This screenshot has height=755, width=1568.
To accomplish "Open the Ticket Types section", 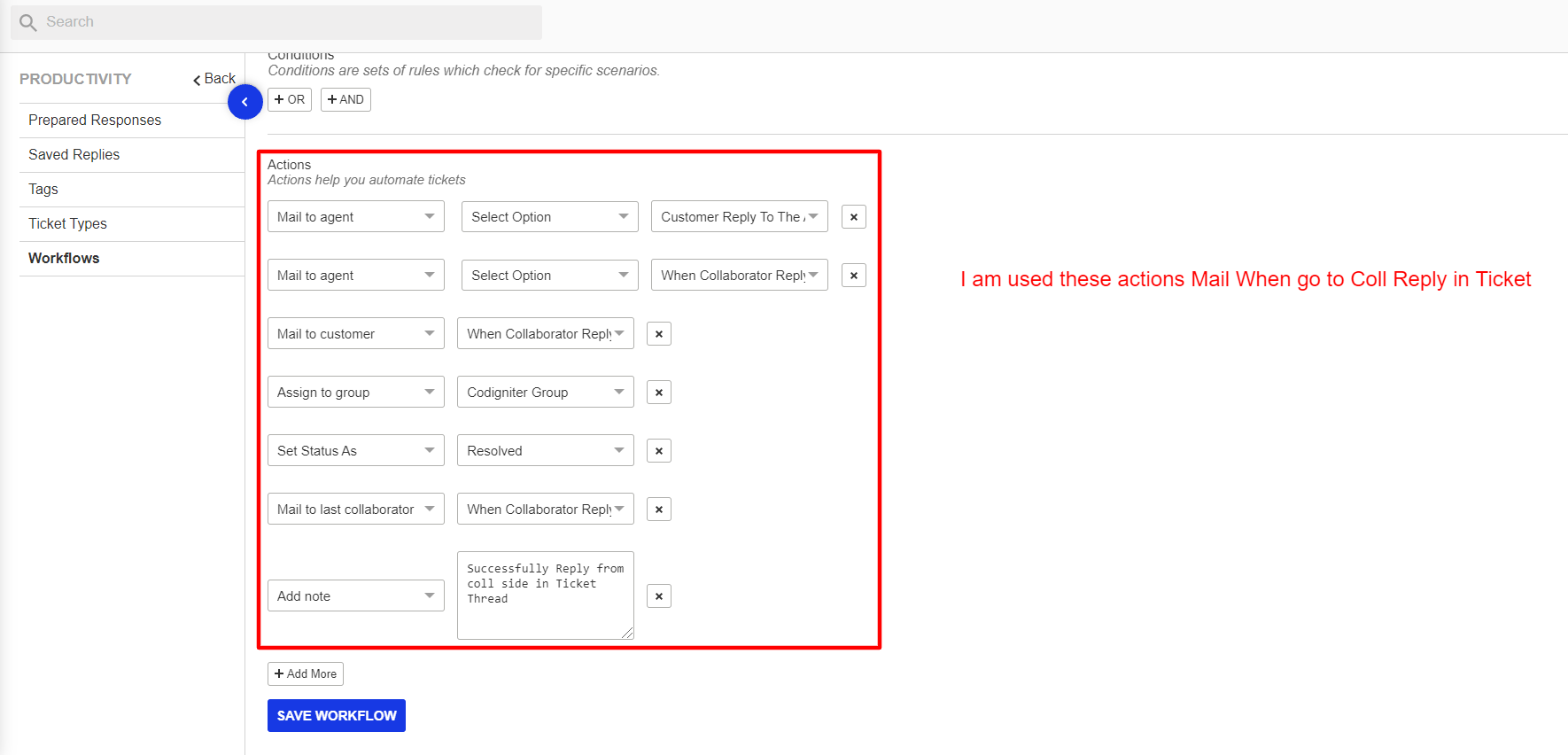I will (x=132, y=224).
